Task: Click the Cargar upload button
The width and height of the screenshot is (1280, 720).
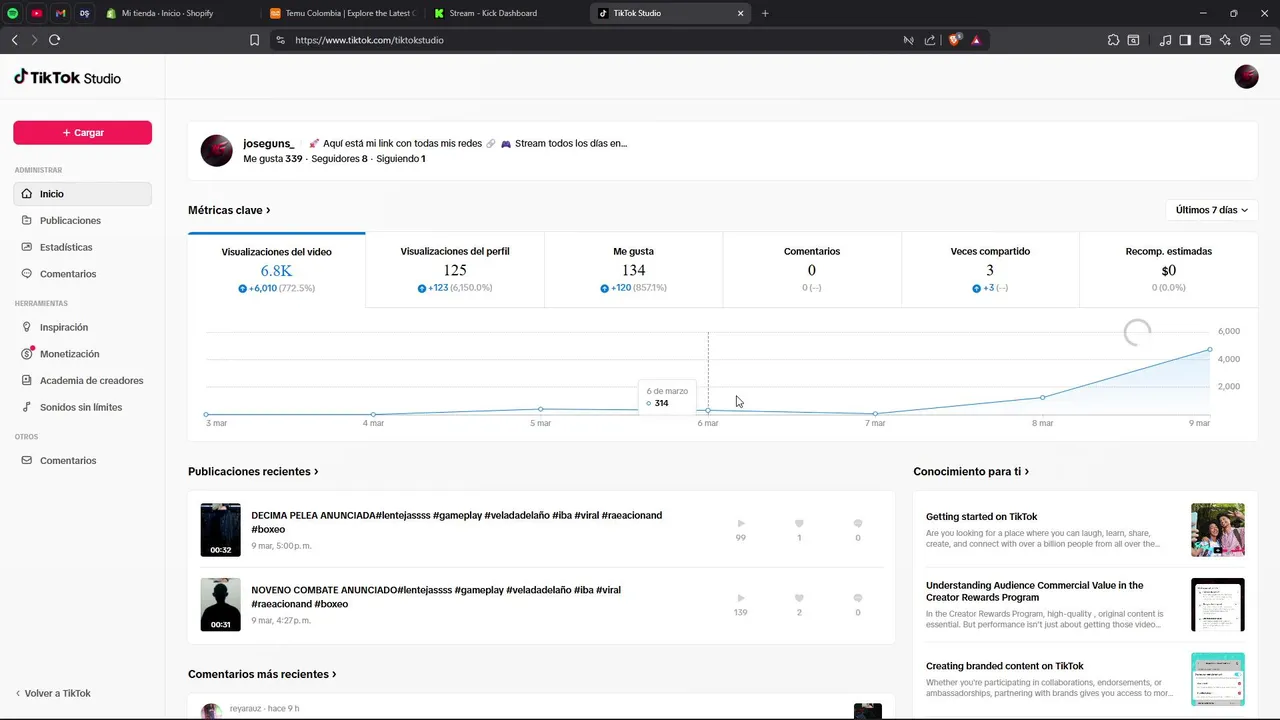Action: 82,132
